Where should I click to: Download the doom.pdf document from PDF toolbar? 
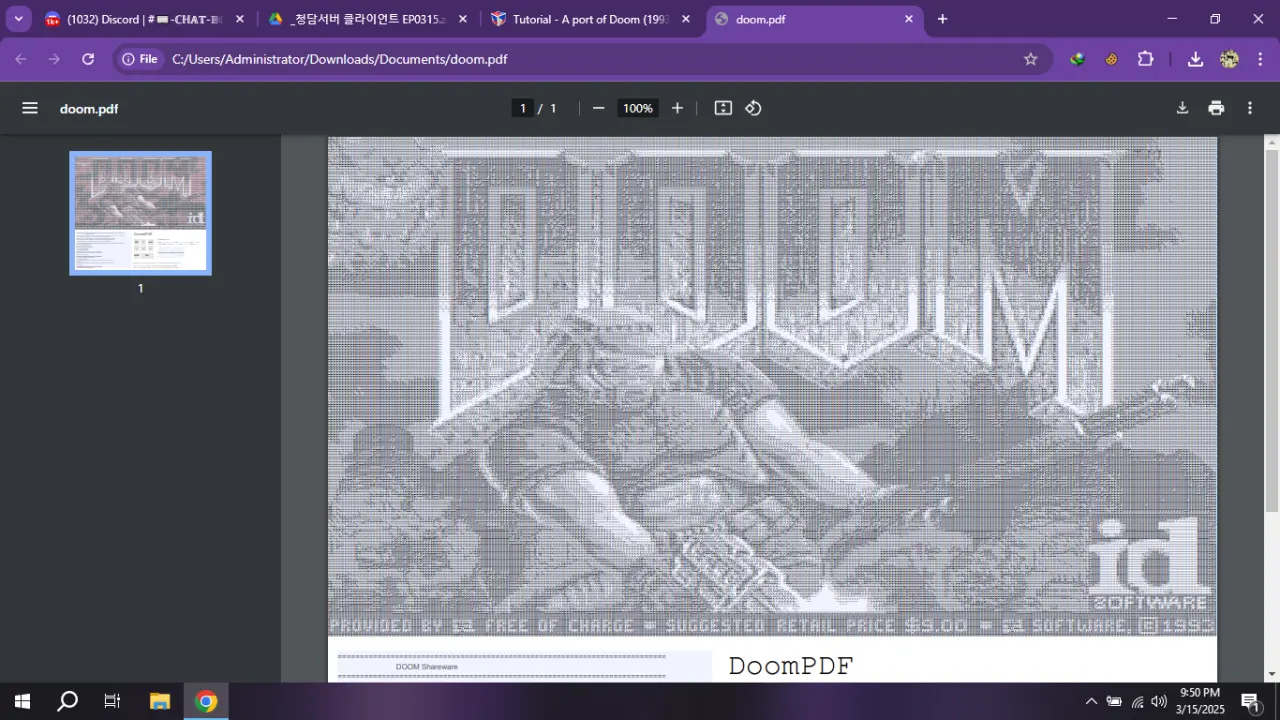tap(1182, 108)
